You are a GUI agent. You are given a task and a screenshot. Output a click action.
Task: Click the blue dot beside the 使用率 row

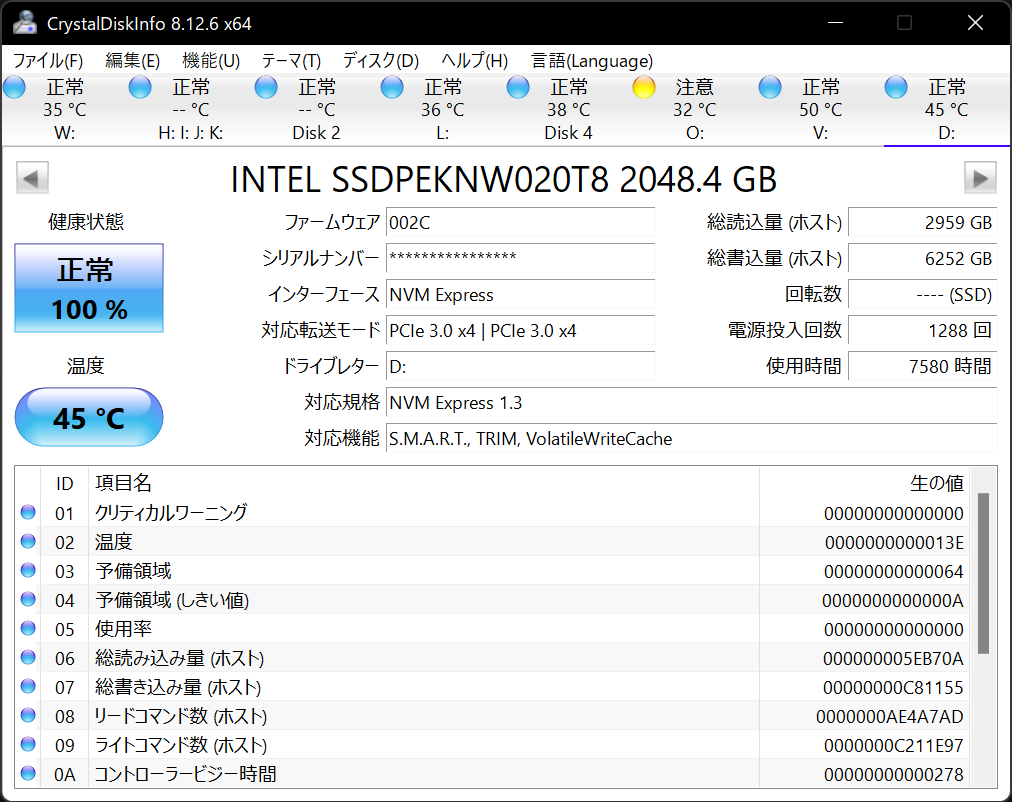[x=27, y=629]
